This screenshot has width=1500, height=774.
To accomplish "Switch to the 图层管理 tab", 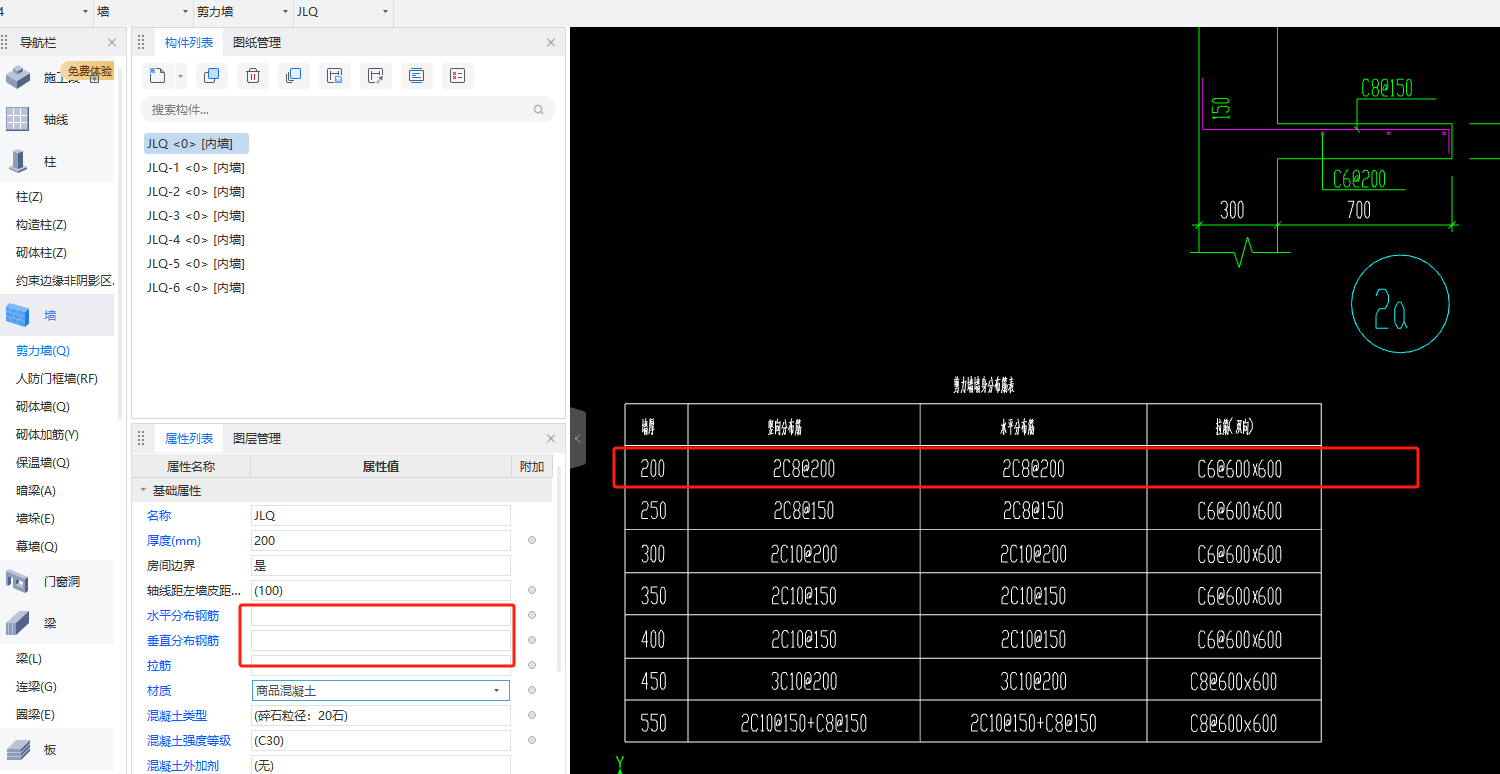I will 257,439.
